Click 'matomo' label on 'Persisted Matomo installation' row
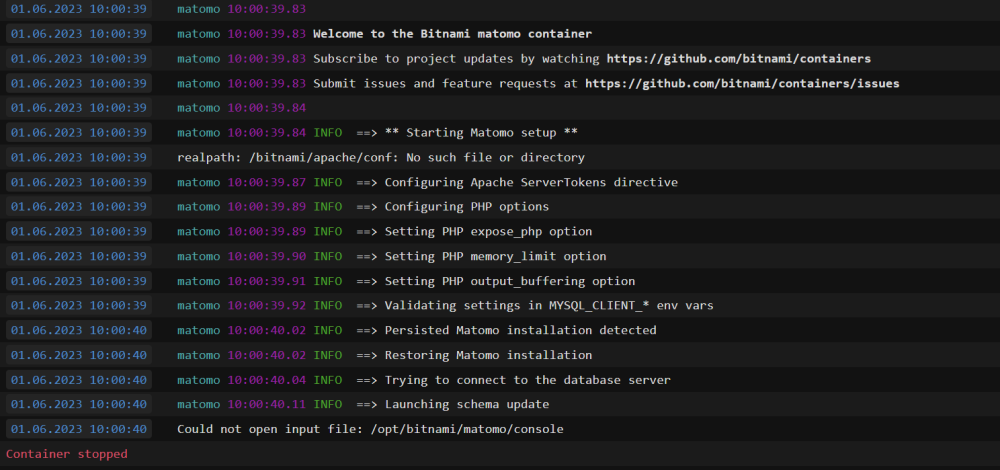The width and height of the screenshot is (1000, 470). [x=198, y=330]
